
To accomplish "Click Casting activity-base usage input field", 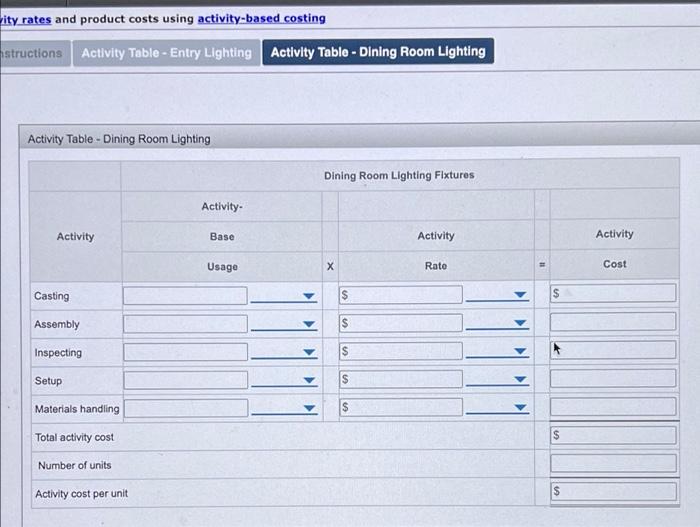I will 185,296.
